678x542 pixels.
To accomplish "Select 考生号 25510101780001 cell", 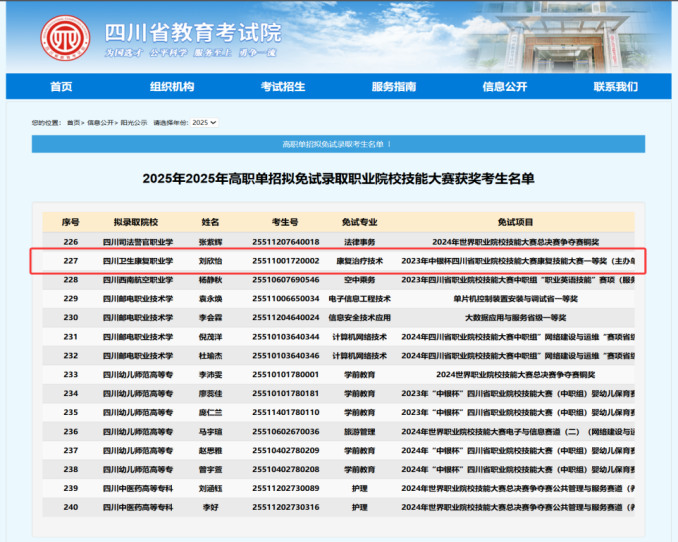I will click(x=285, y=375).
